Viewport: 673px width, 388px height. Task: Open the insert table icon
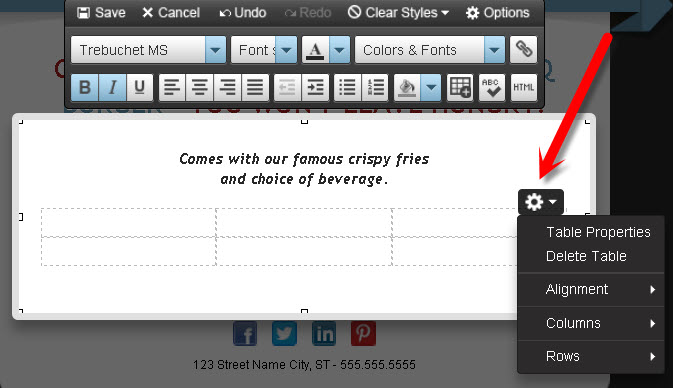pos(460,88)
